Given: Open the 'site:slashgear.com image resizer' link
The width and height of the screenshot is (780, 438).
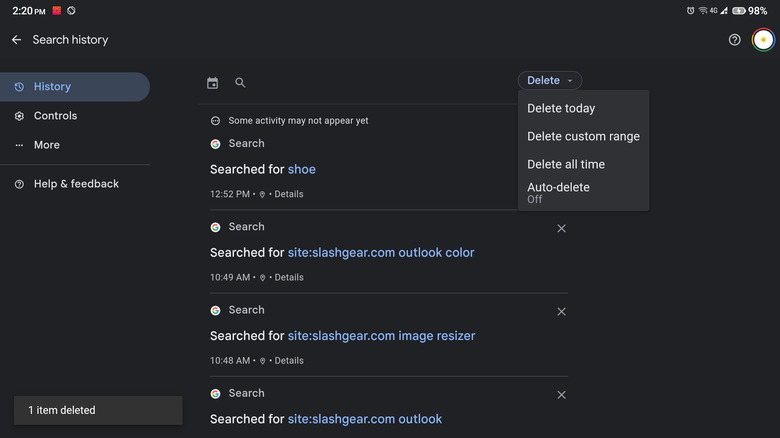Looking at the screenshot, I should click(381, 336).
